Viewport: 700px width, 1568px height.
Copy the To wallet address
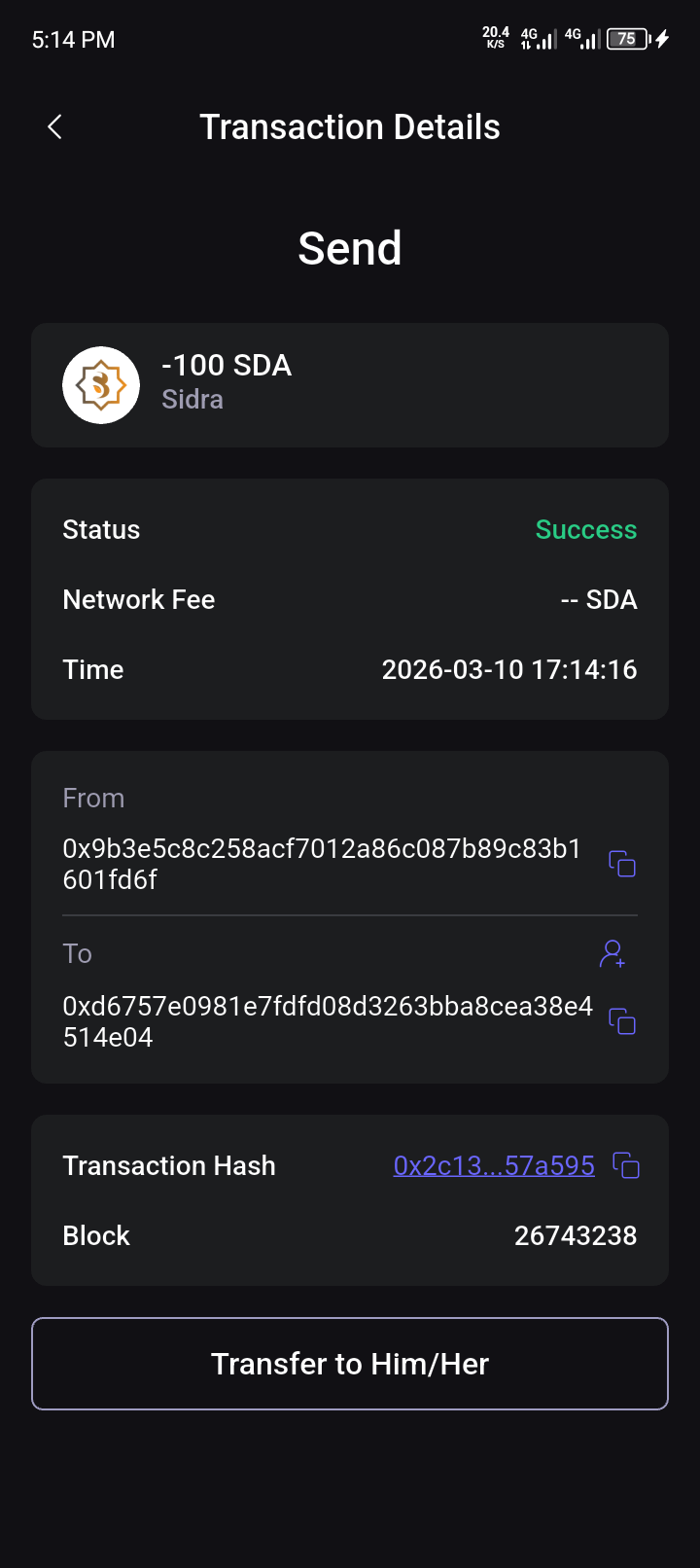622,1021
